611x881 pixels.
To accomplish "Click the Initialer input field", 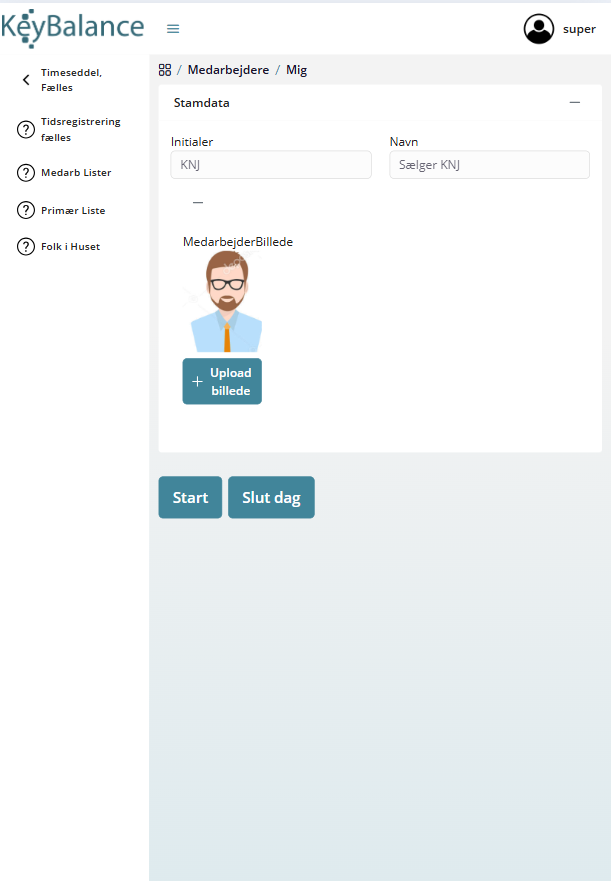I will [271, 165].
